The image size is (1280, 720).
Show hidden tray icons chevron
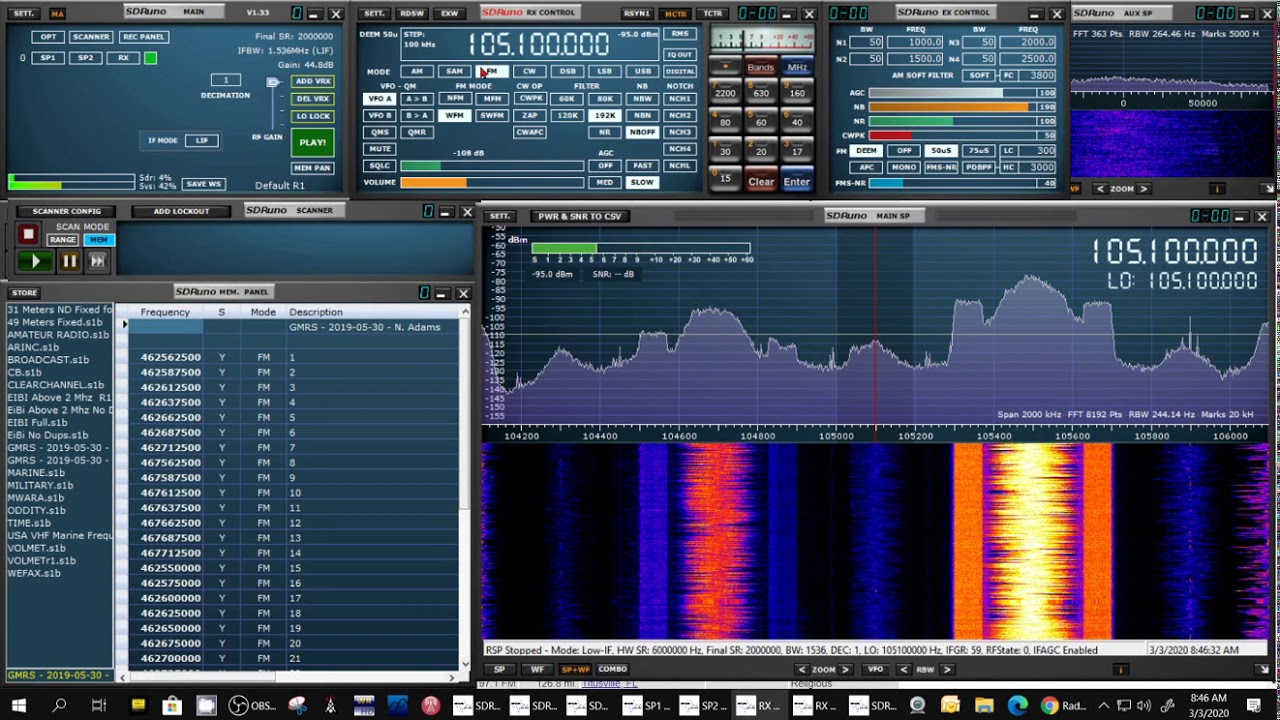(x=1105, y=705)
